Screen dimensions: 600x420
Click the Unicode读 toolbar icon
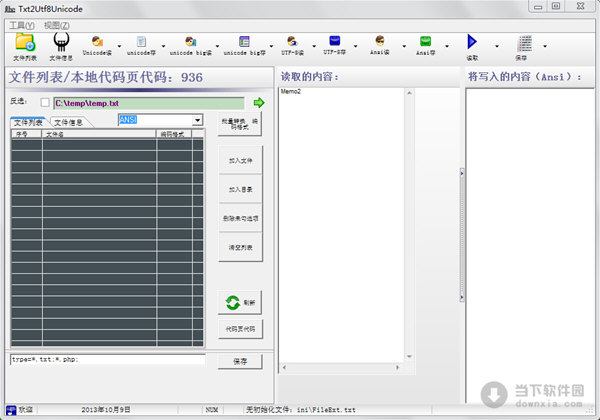[x=98, y=43]
